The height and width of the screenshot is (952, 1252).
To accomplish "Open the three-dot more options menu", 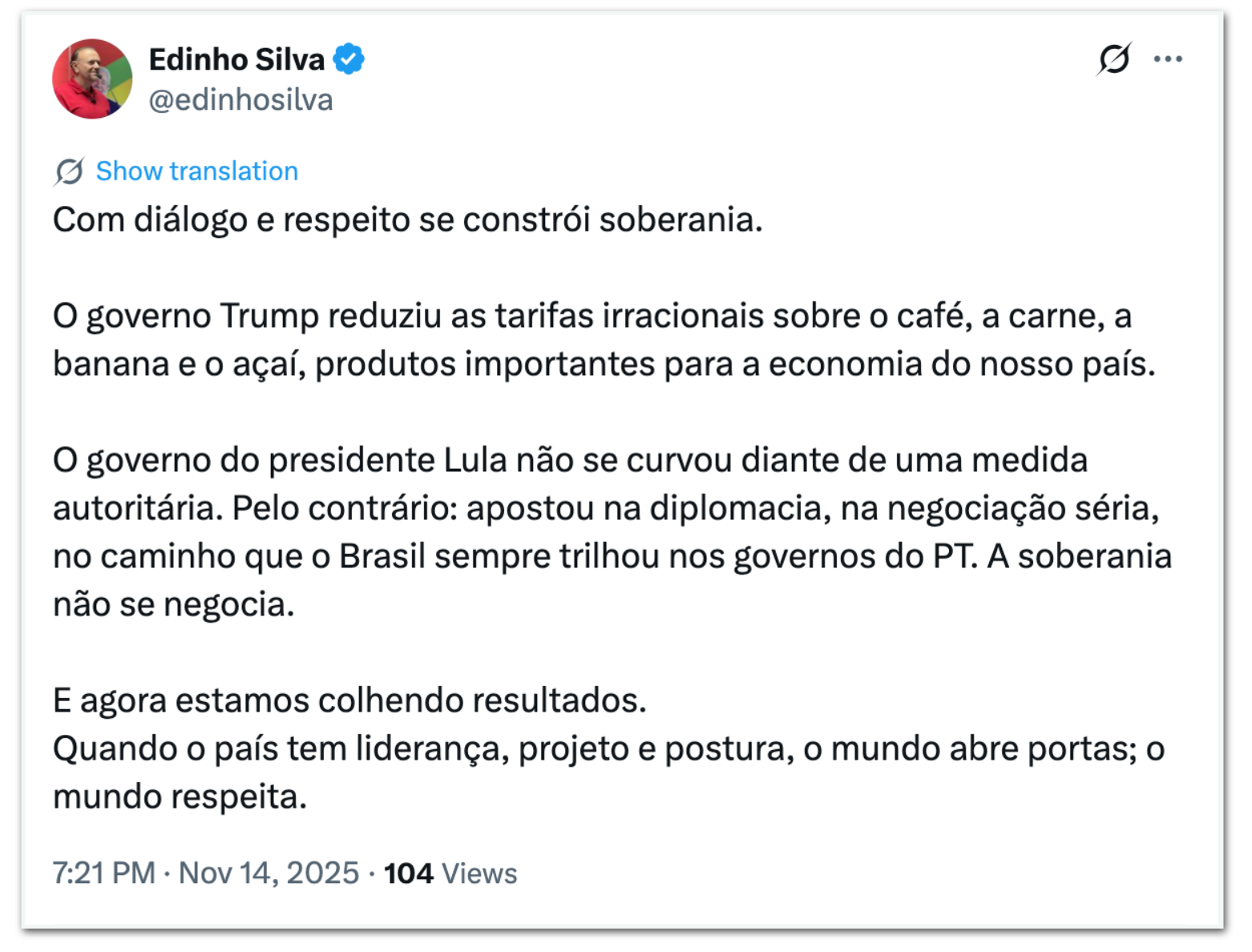I will 1168,58.
